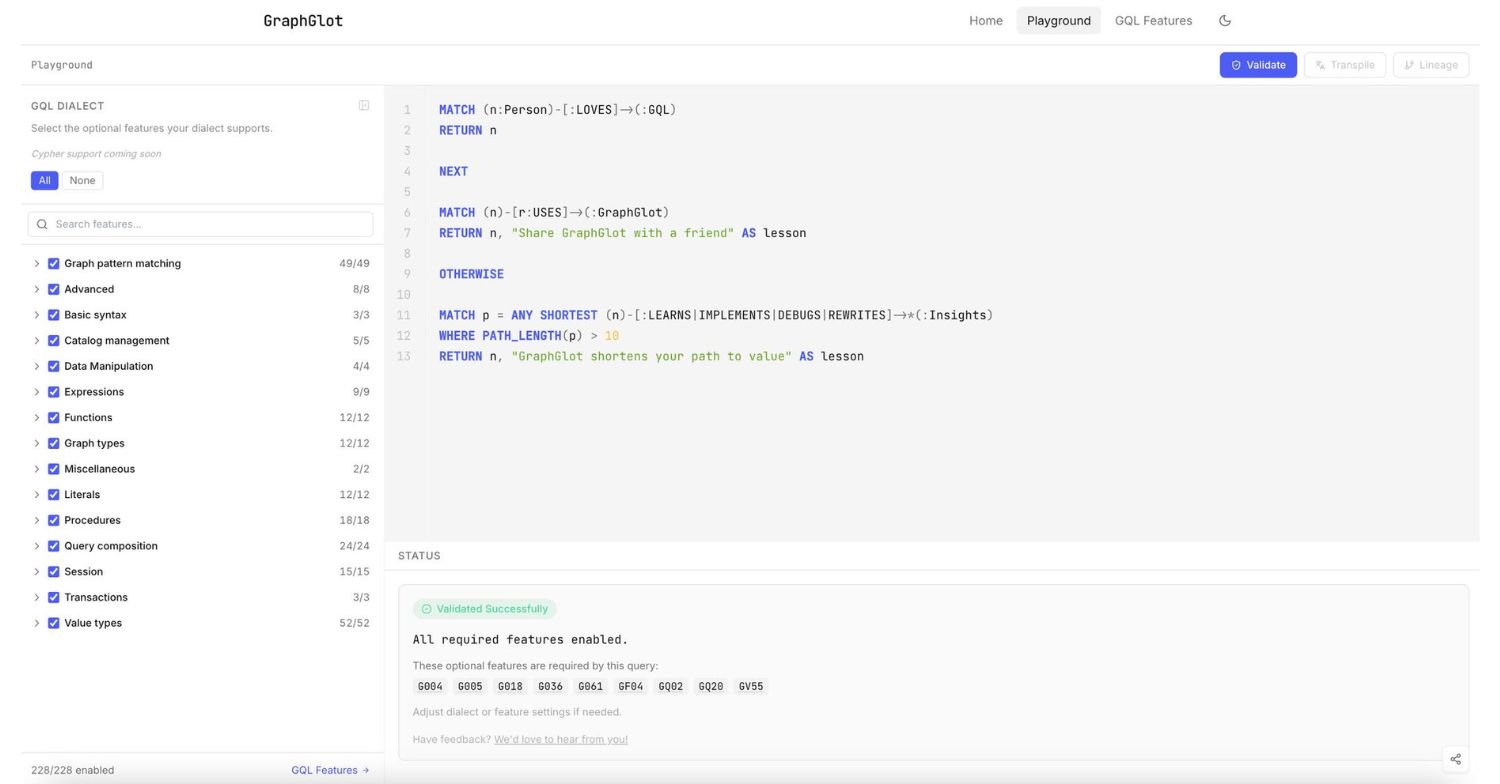Toggle dark mode with the moon icon
The image size is (1500, 784).
[x=1225, y=20]
